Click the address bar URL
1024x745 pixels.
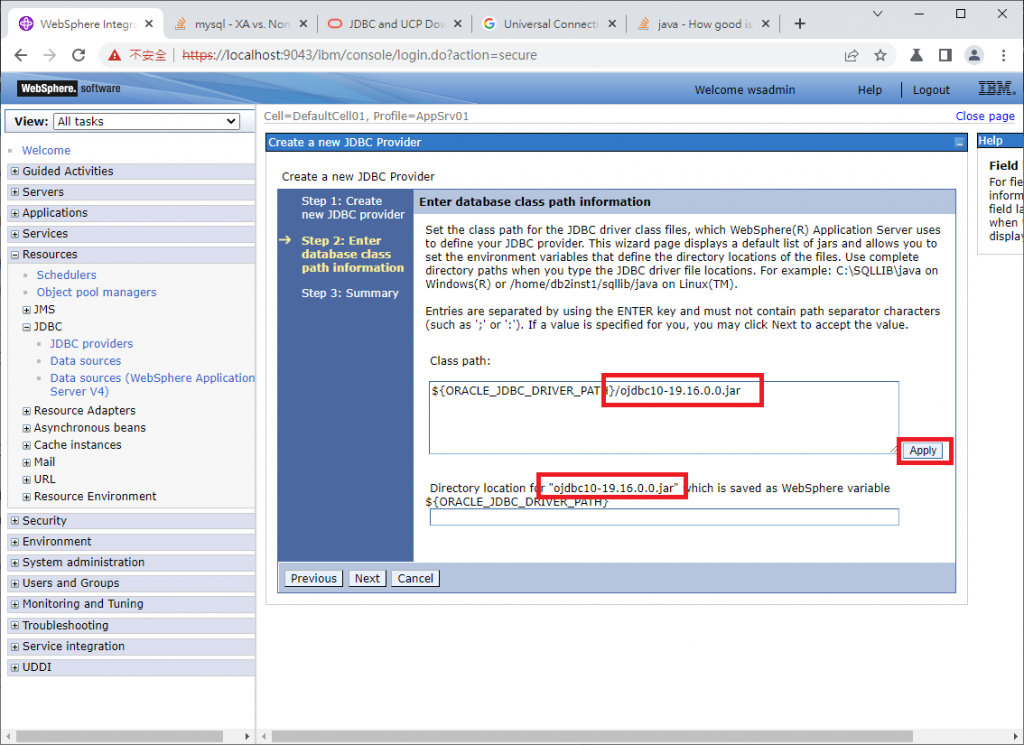pos(359,55)
